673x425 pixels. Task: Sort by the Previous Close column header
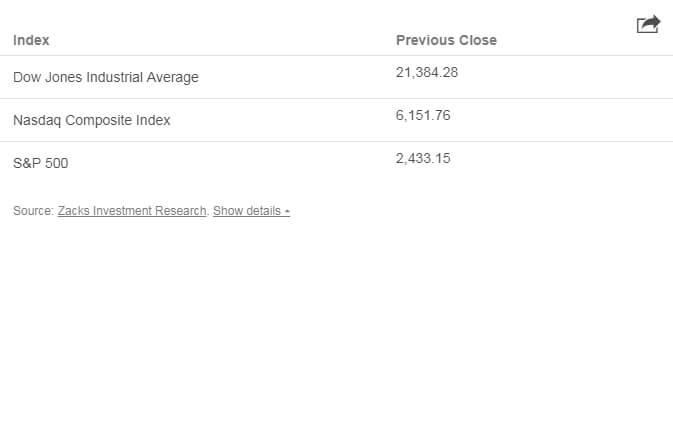point(446,40)
